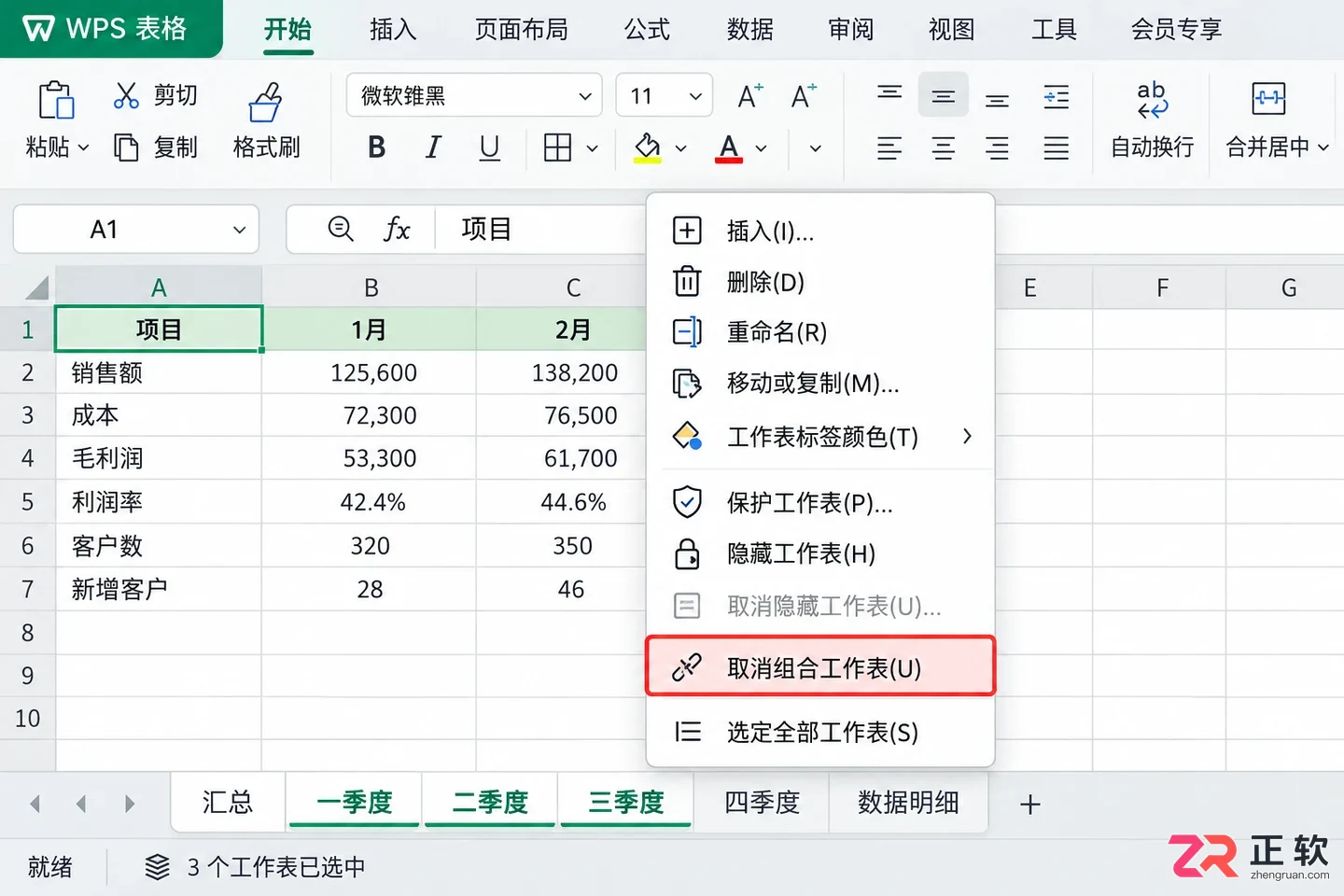This screenshot has height=896, width=1344.
Task: Click the justify alignment icon
Action: (x=1057, y=147)
